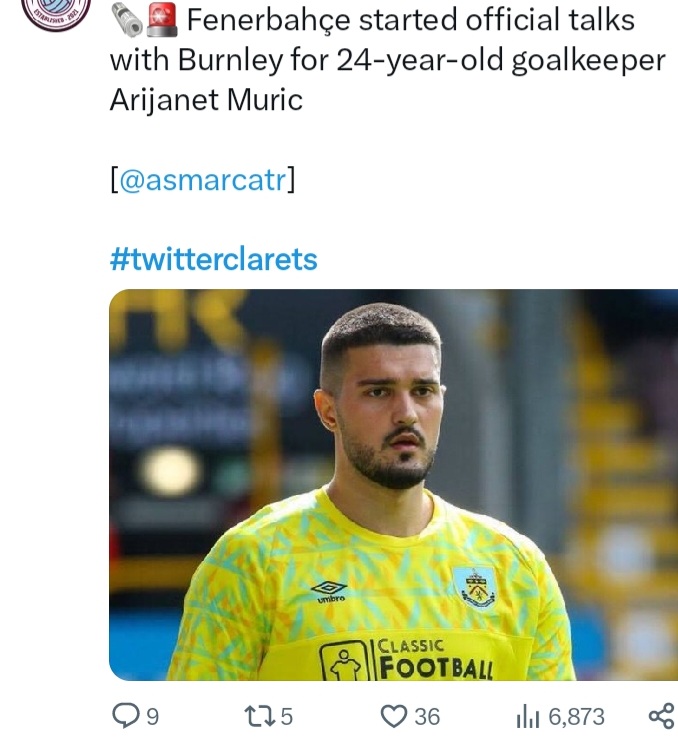Screen dimensions: 678x750
Task: Like the tweet with the heart icon
Action: point(395,715)
